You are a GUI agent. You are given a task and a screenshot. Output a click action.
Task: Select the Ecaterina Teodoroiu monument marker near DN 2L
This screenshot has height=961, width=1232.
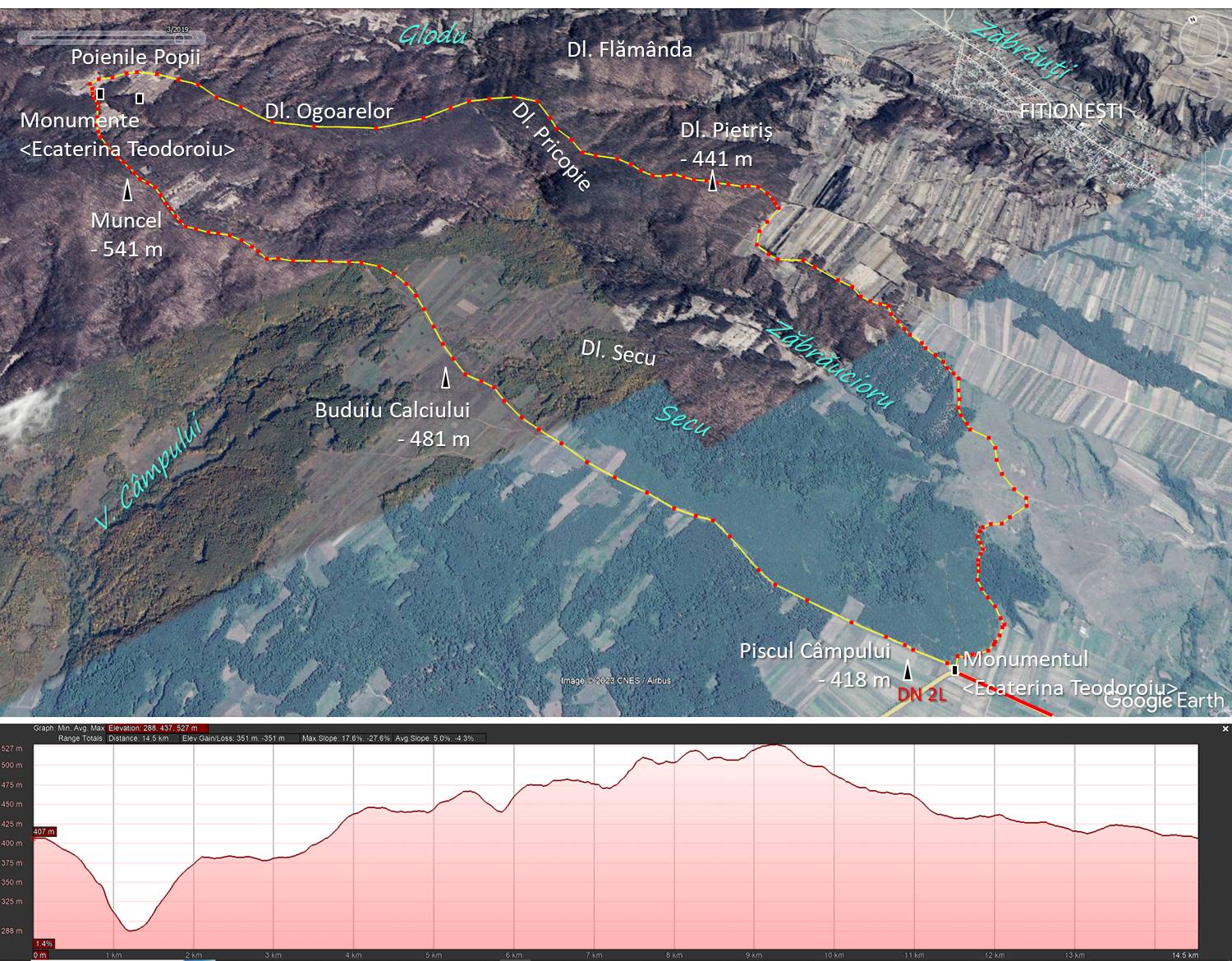pyautogui.click(x=954, y=670)
